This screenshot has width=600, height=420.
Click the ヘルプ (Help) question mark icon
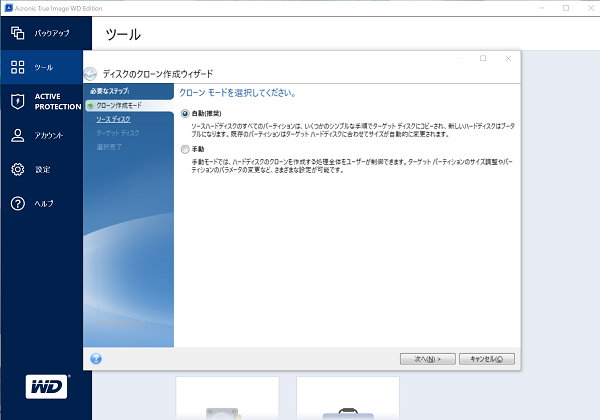point(17,203)
